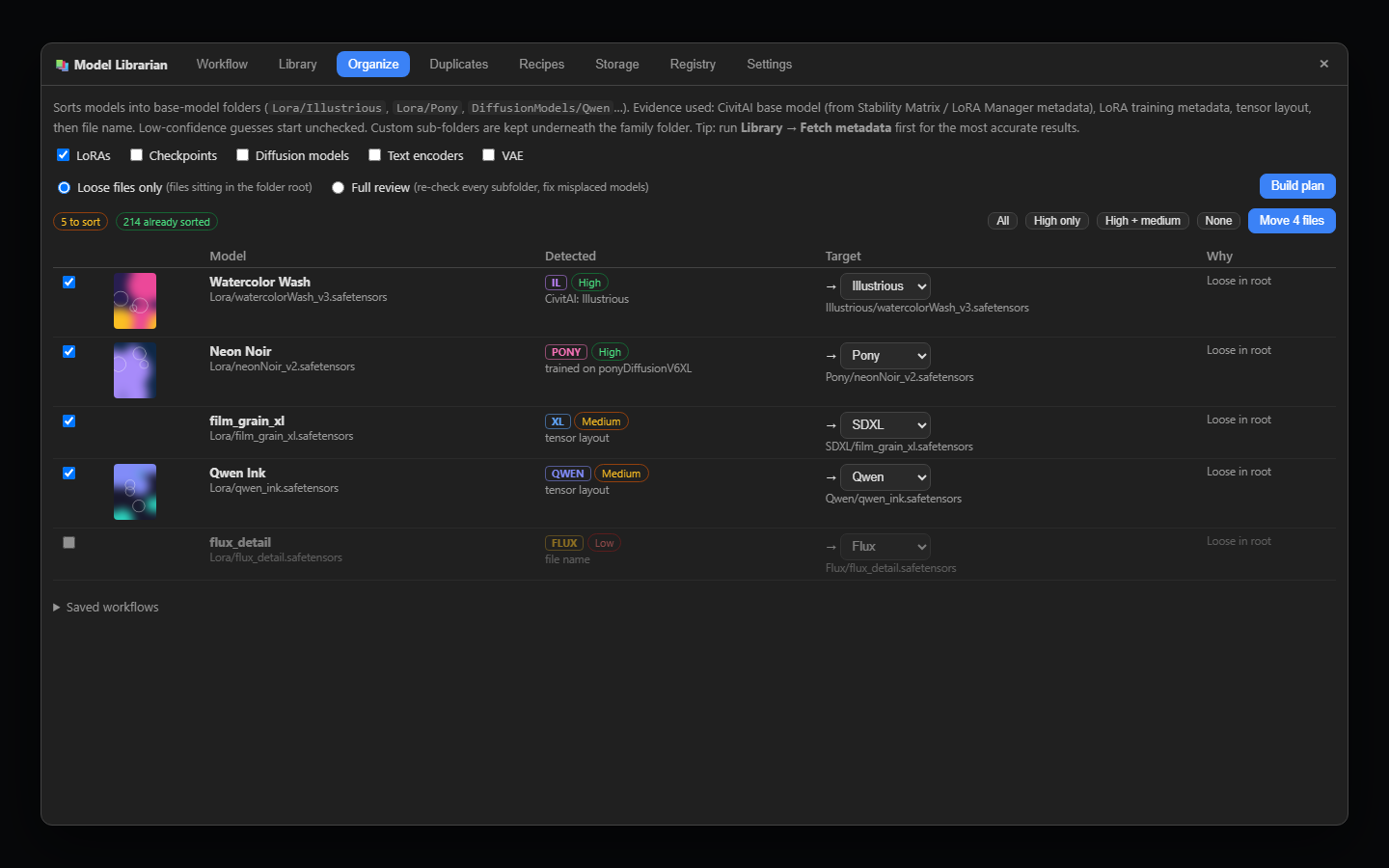Open the Registry tab
The image size is (1389, 868).
pos(693,65)
